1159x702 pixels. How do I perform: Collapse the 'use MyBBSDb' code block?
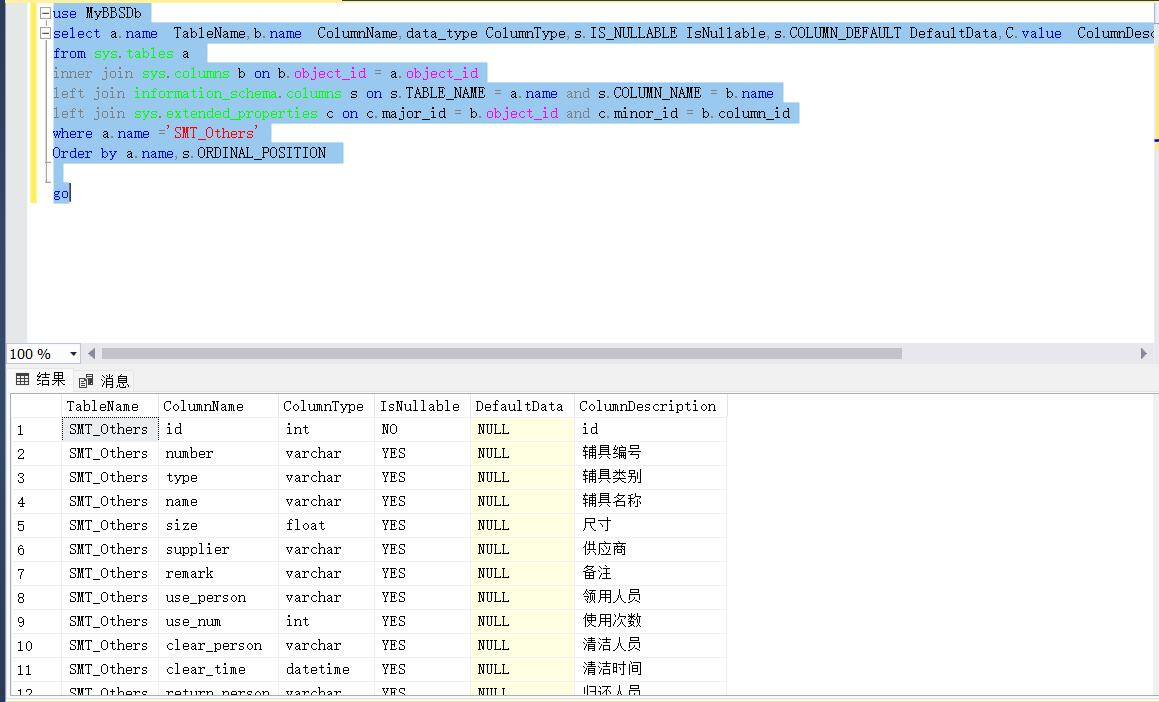click(x=45, y=13)
